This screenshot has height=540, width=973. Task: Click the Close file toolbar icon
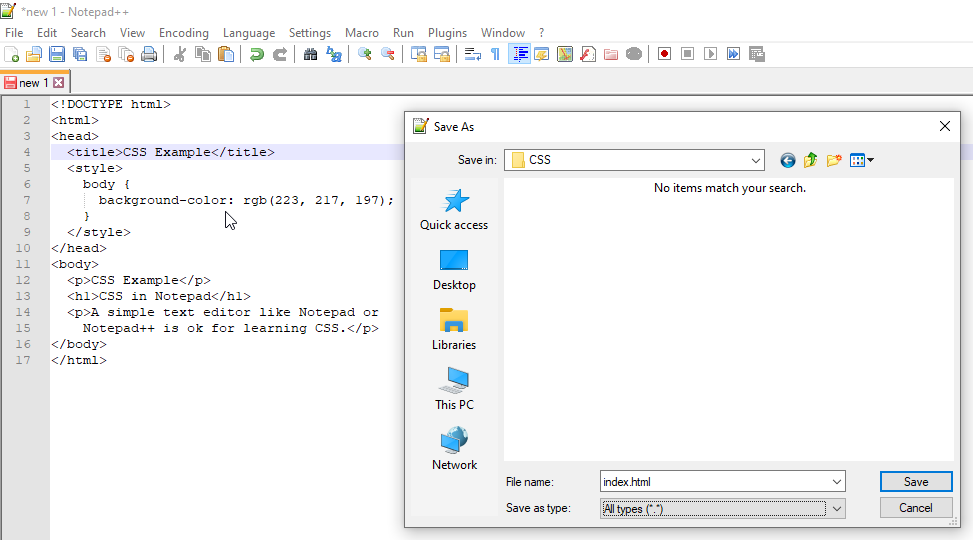pyautogui.click(x=104, y=55)
